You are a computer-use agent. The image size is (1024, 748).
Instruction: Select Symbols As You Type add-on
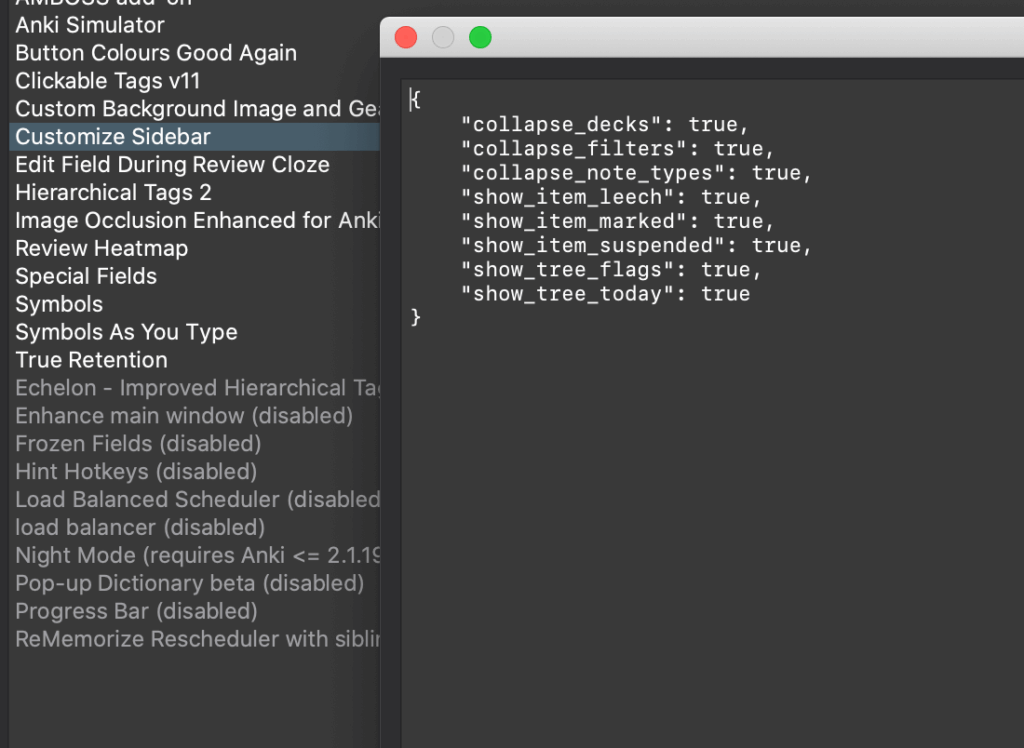tap(195, 332)
